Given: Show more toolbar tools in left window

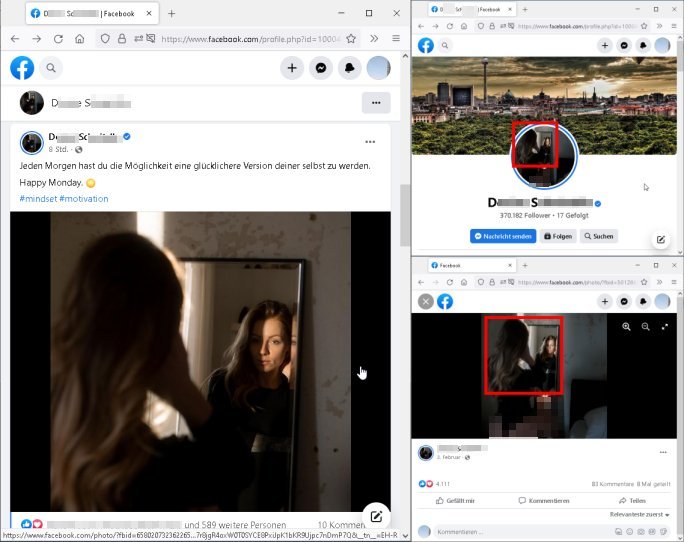Looking at the screenshot, I should (x=374, y=38).
